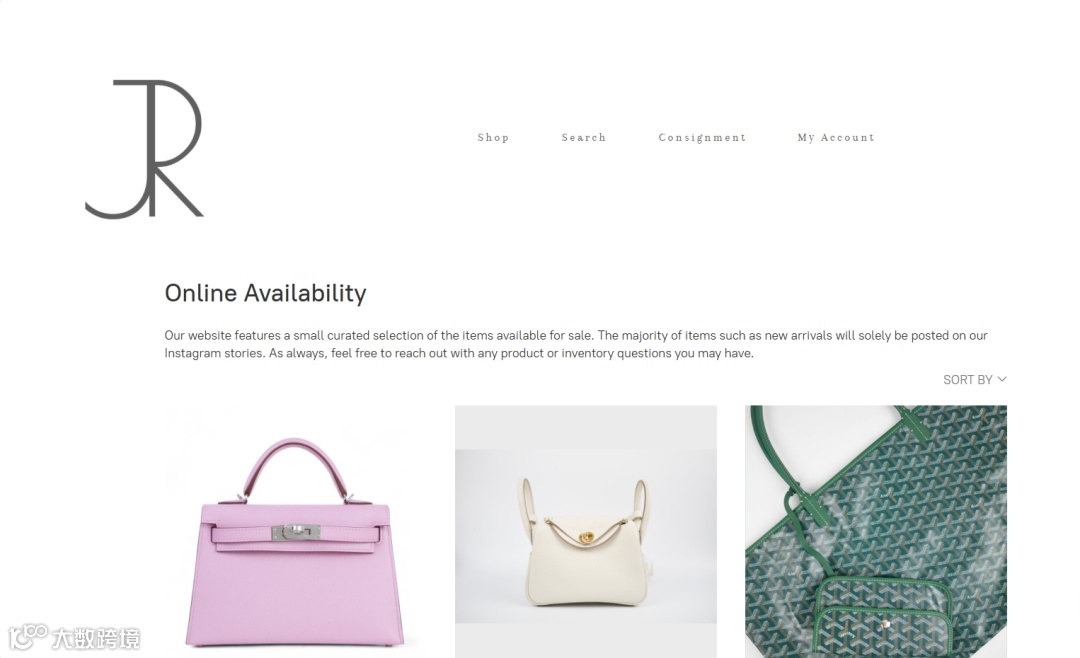The height and width of the screenshot is (658, 1080).
Task: Open My Account
Action: coord(835,138)
